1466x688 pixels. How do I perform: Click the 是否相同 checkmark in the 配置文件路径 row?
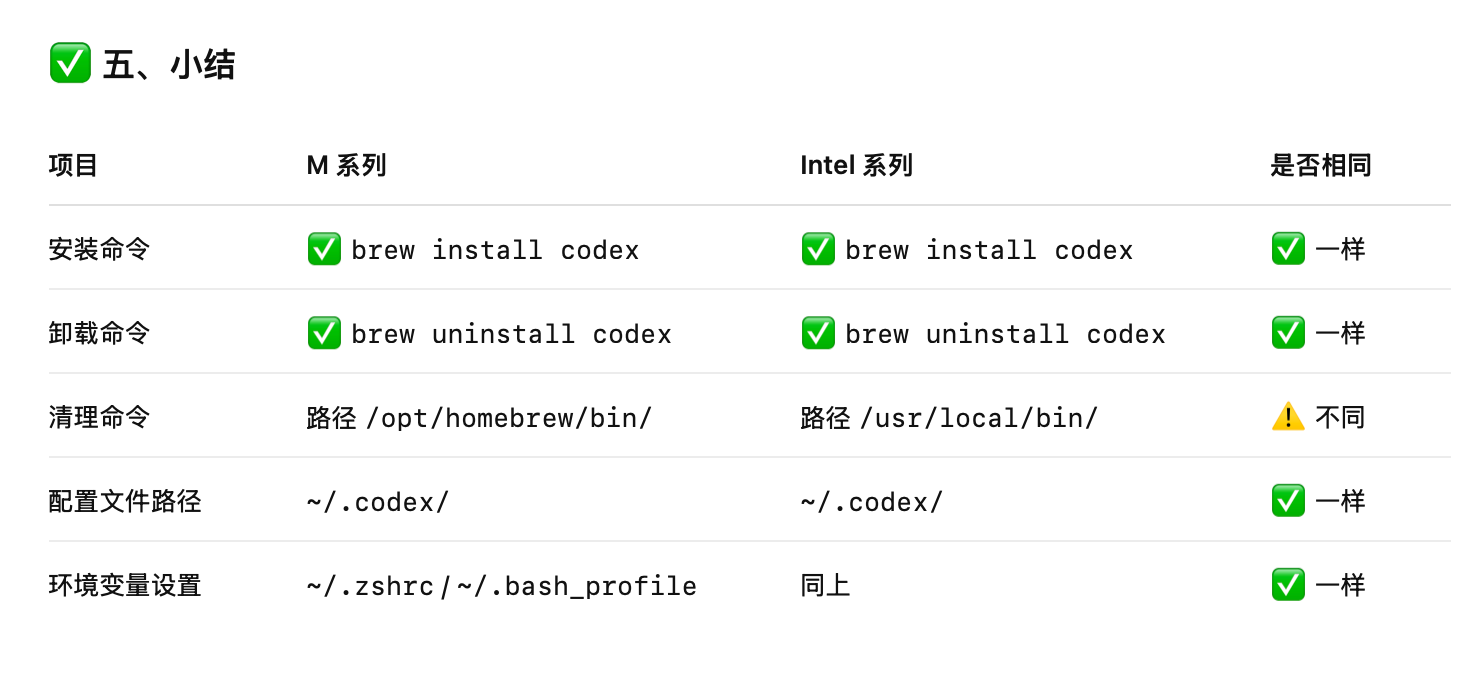click(x=1288, y=501)
